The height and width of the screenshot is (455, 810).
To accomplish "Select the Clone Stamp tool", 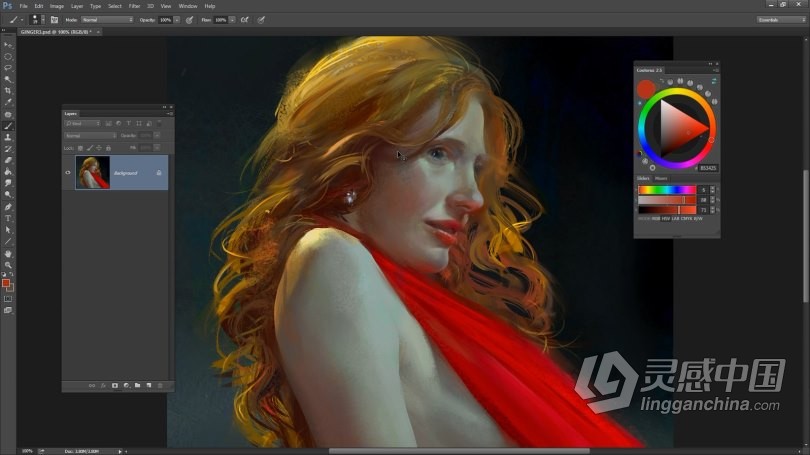I will [8, 137].
